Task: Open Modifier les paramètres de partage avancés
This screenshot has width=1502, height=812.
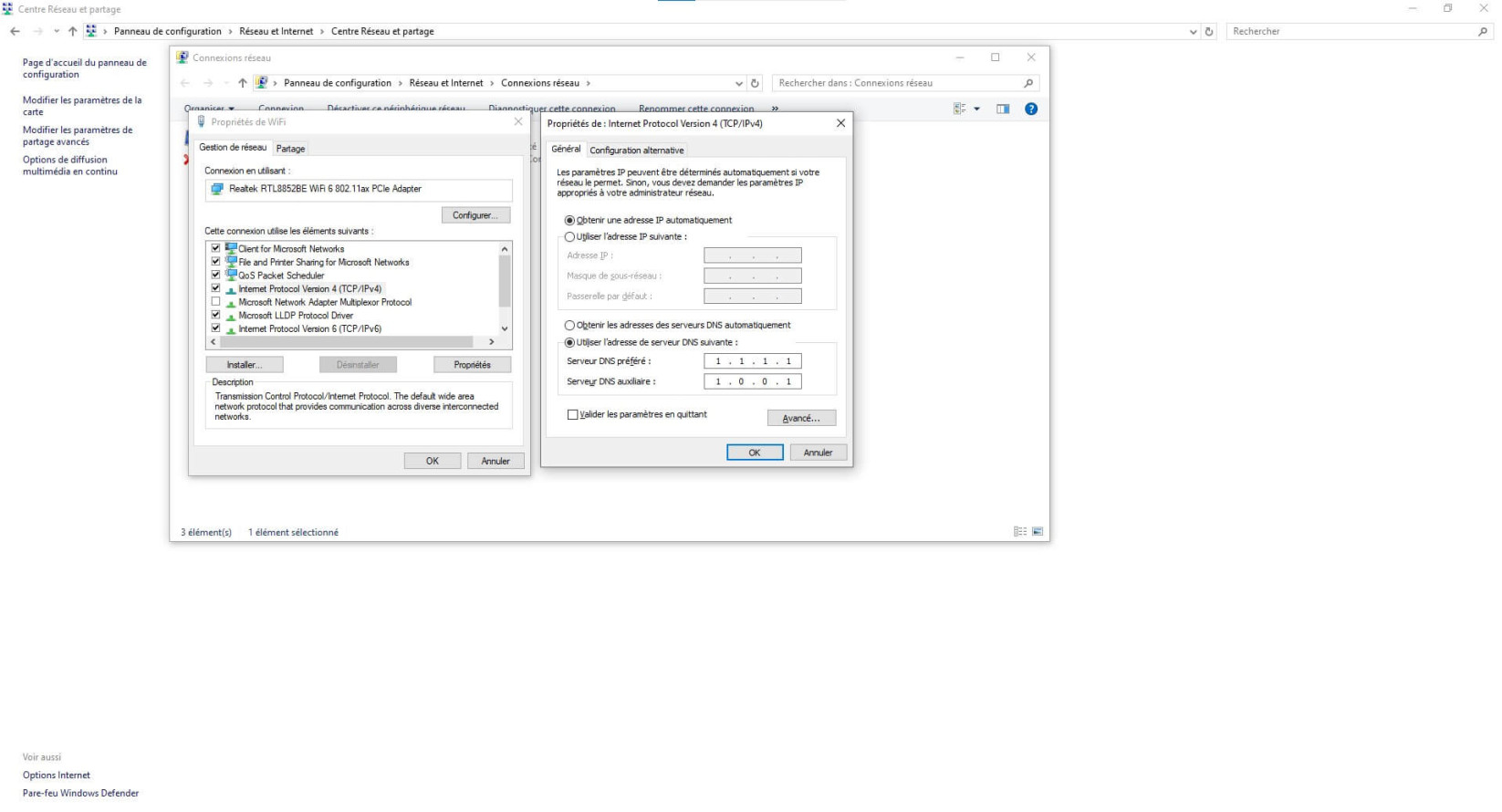Action: click(78, 136)
